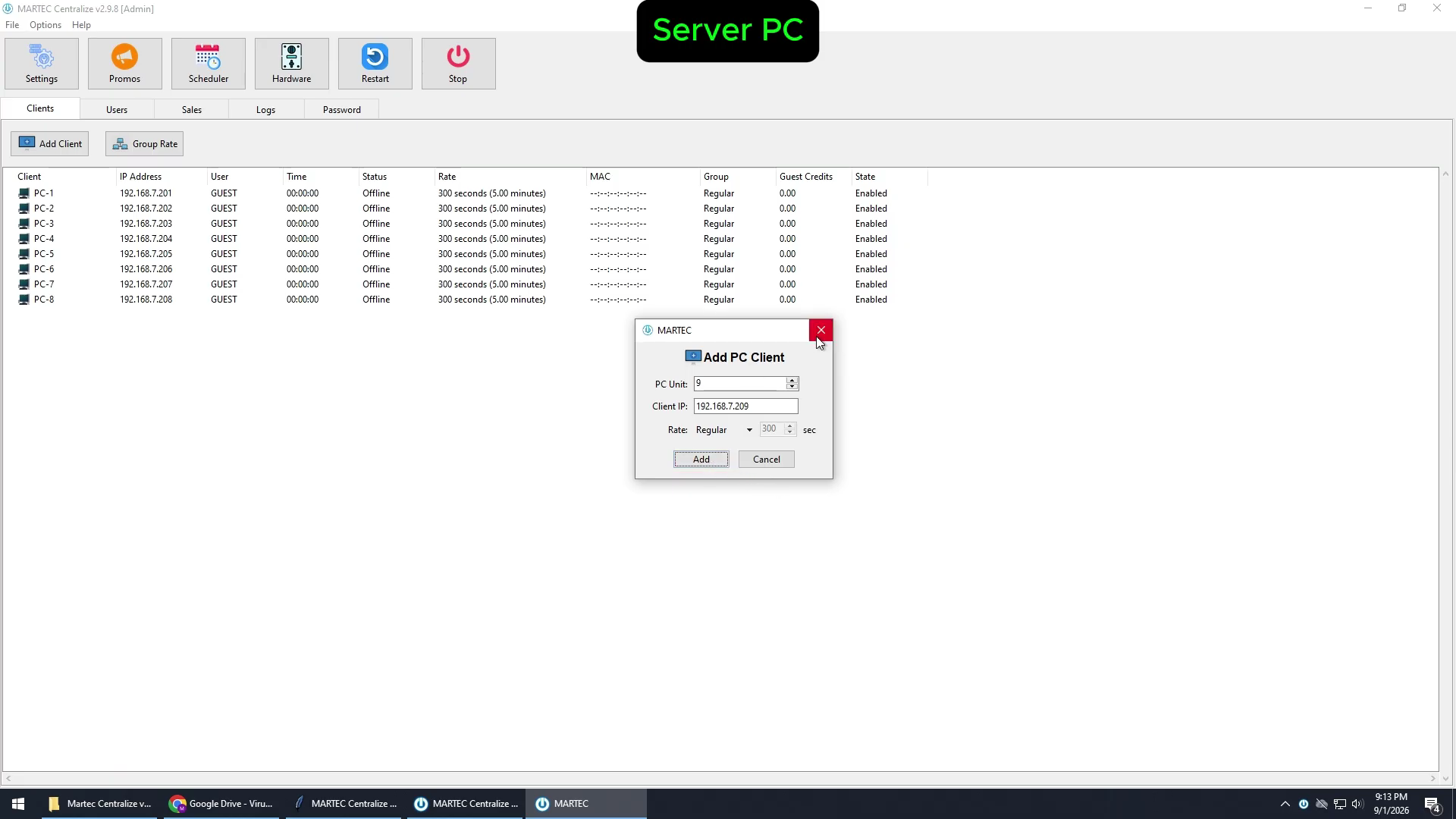Switch to the Users tab

117,110
